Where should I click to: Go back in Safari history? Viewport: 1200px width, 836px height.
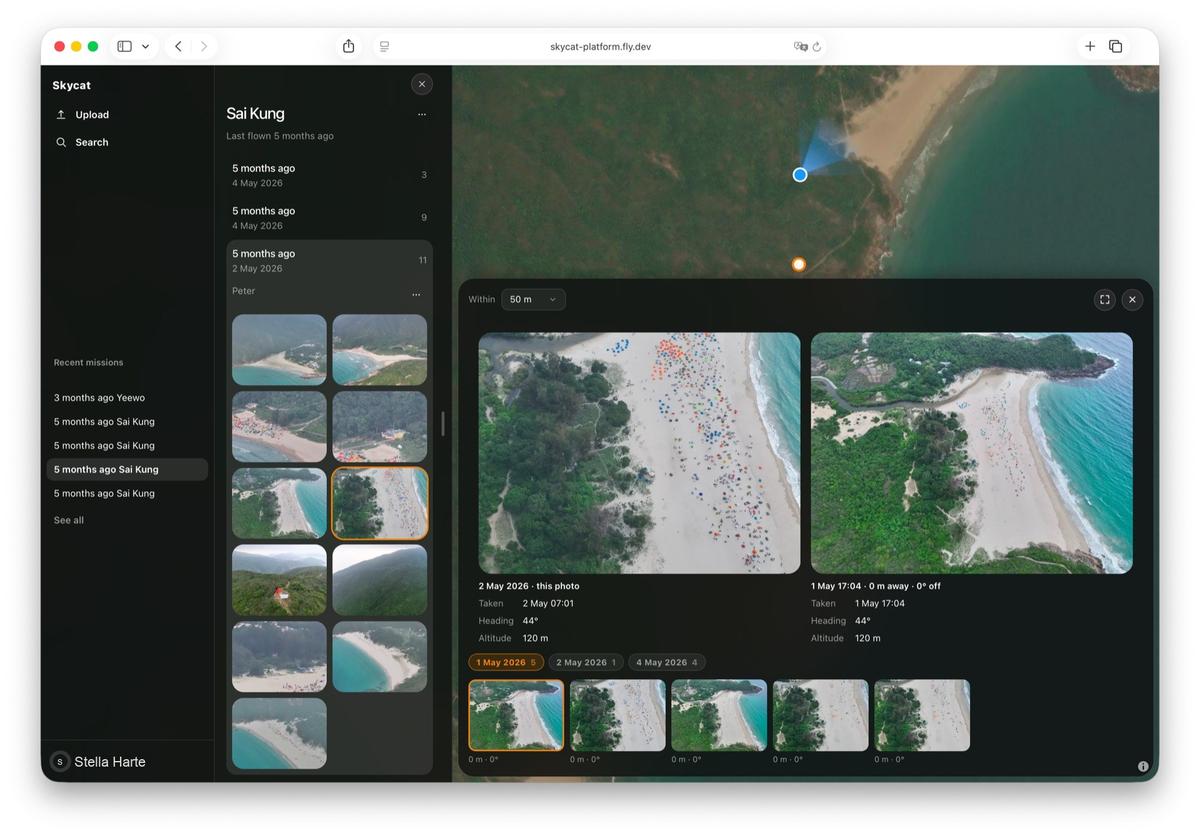pos(178,46)
